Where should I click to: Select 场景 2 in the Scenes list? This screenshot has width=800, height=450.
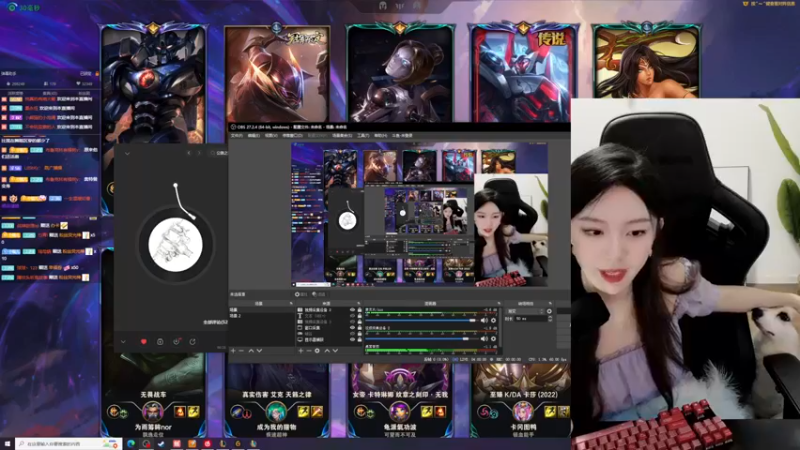coord(261,316)
